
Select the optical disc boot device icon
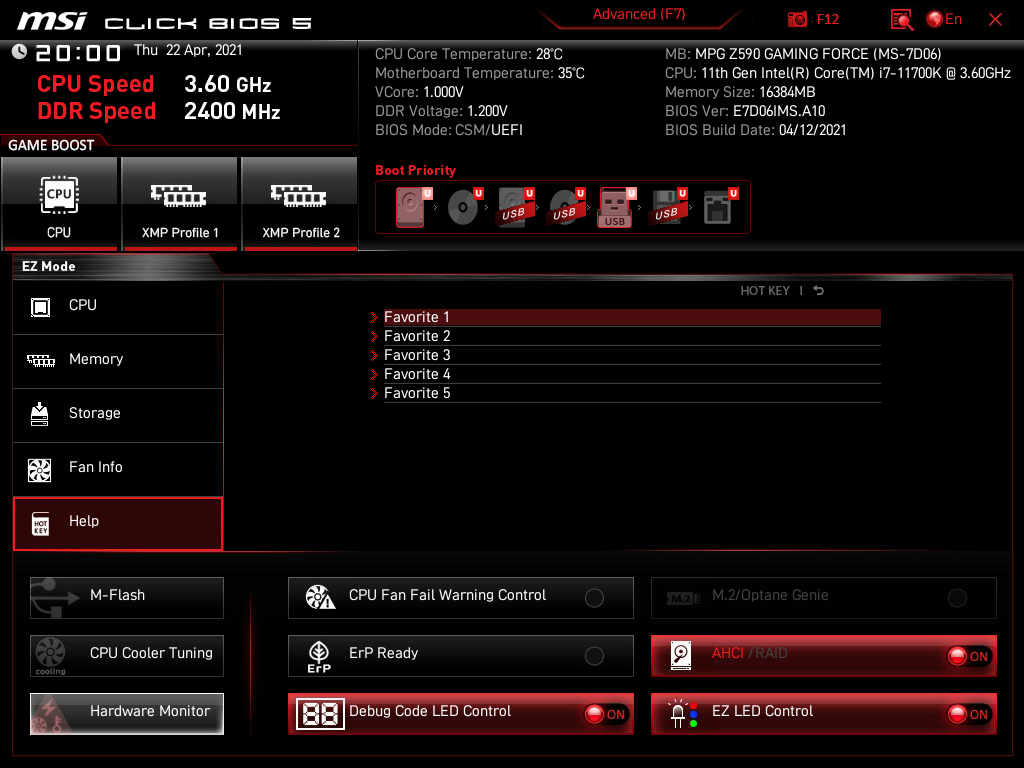464,207
